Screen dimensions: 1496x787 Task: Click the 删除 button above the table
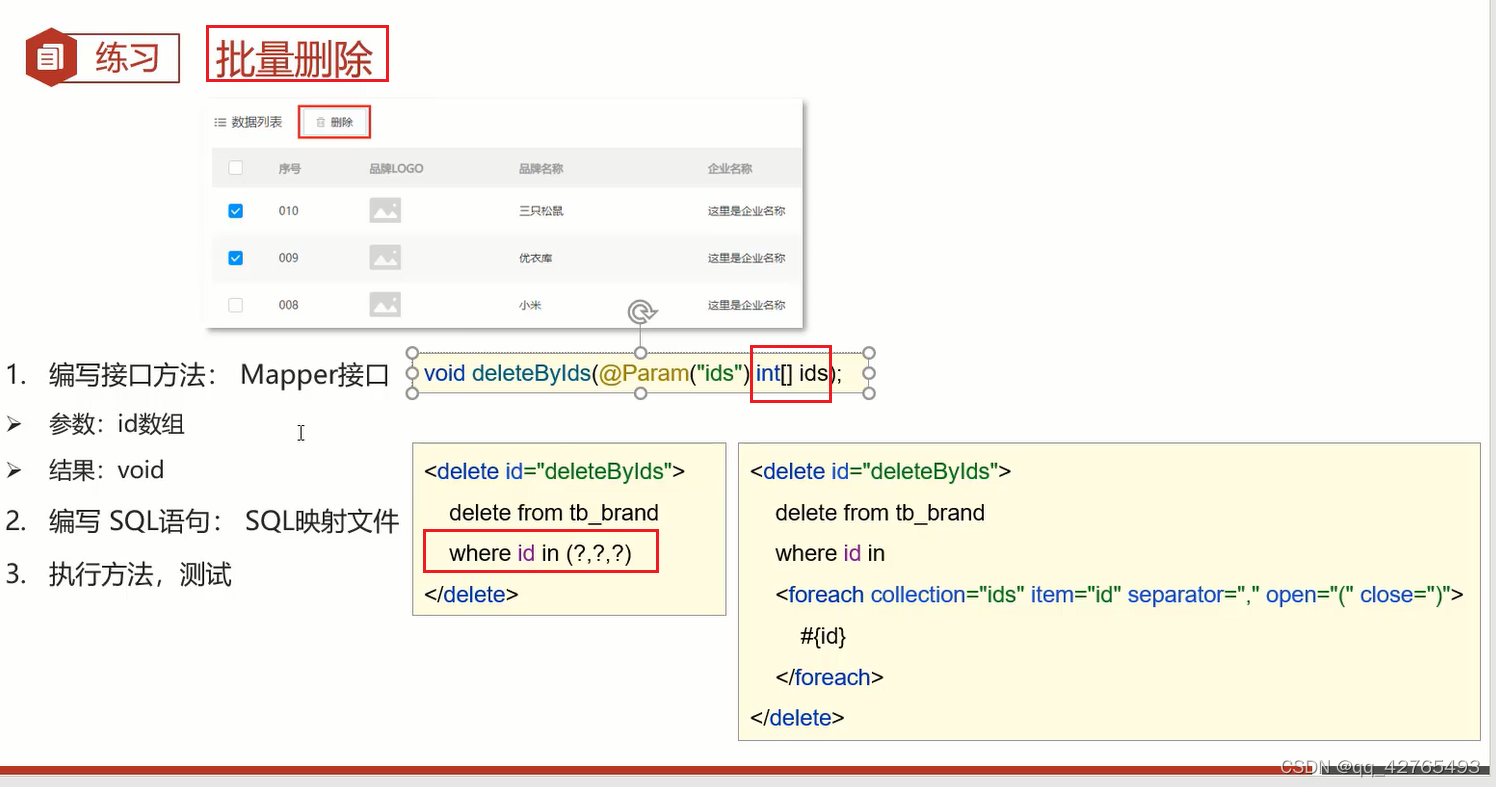pyautogui.click(x=335, y=122)
